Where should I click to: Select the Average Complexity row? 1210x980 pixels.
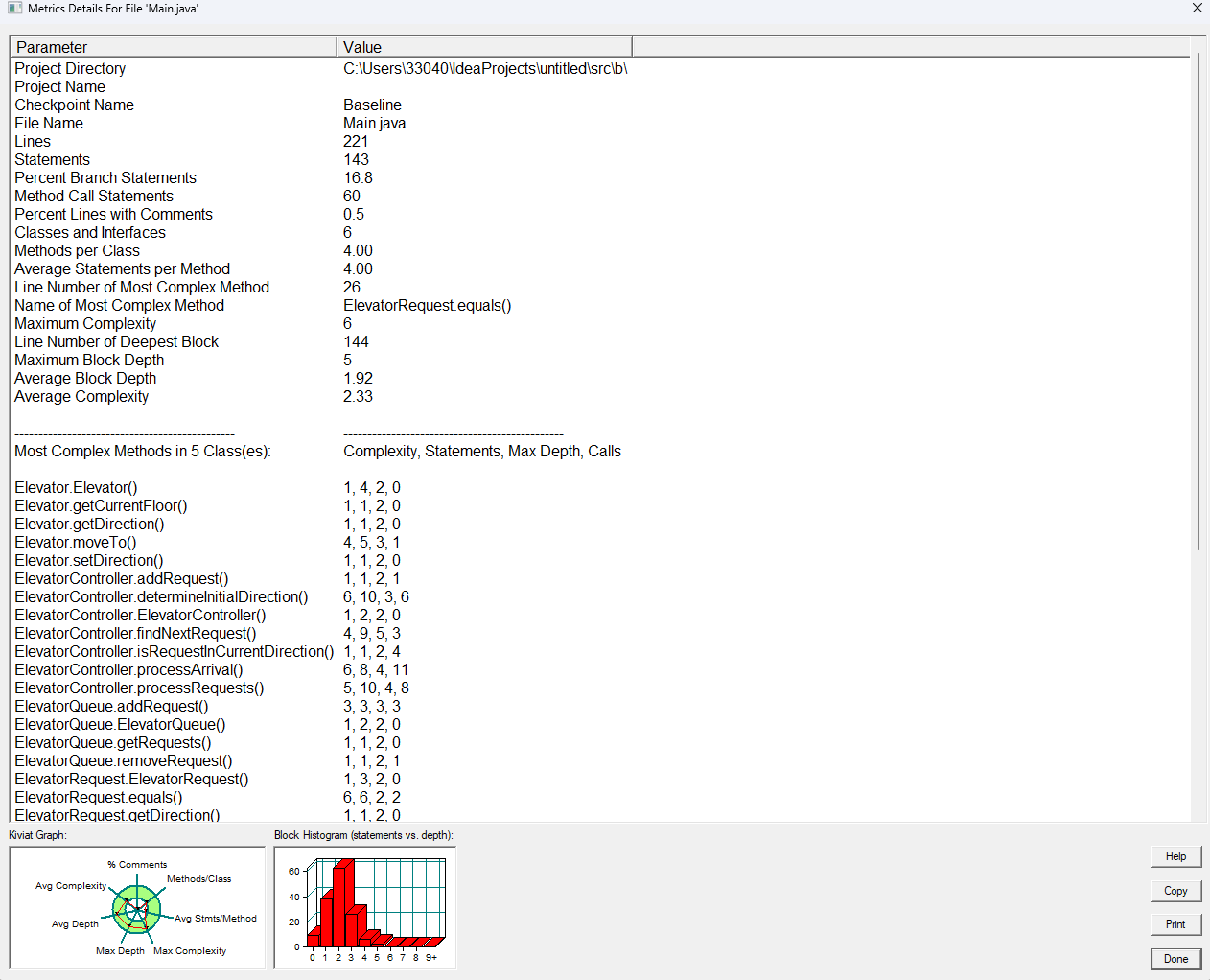pos(321,397)
